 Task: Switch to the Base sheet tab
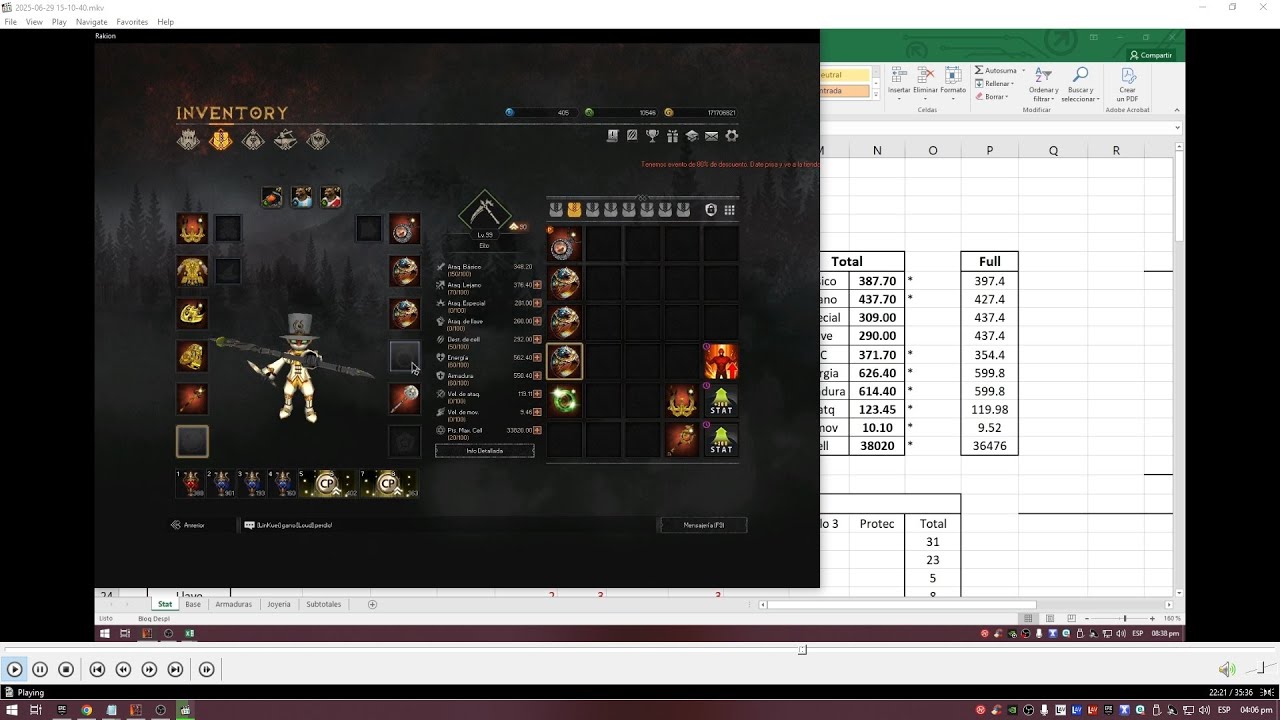click(x=193, y=604)
